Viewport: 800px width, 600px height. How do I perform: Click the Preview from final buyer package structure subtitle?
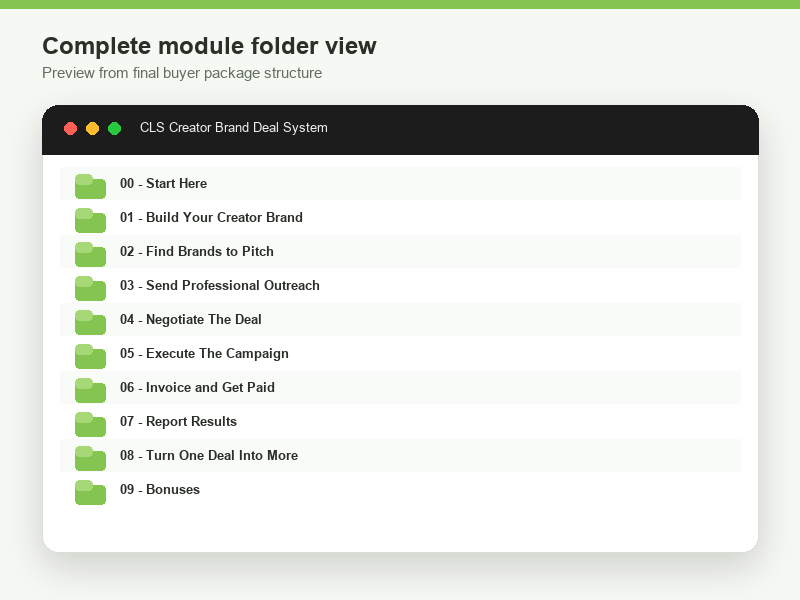[182, 73]
